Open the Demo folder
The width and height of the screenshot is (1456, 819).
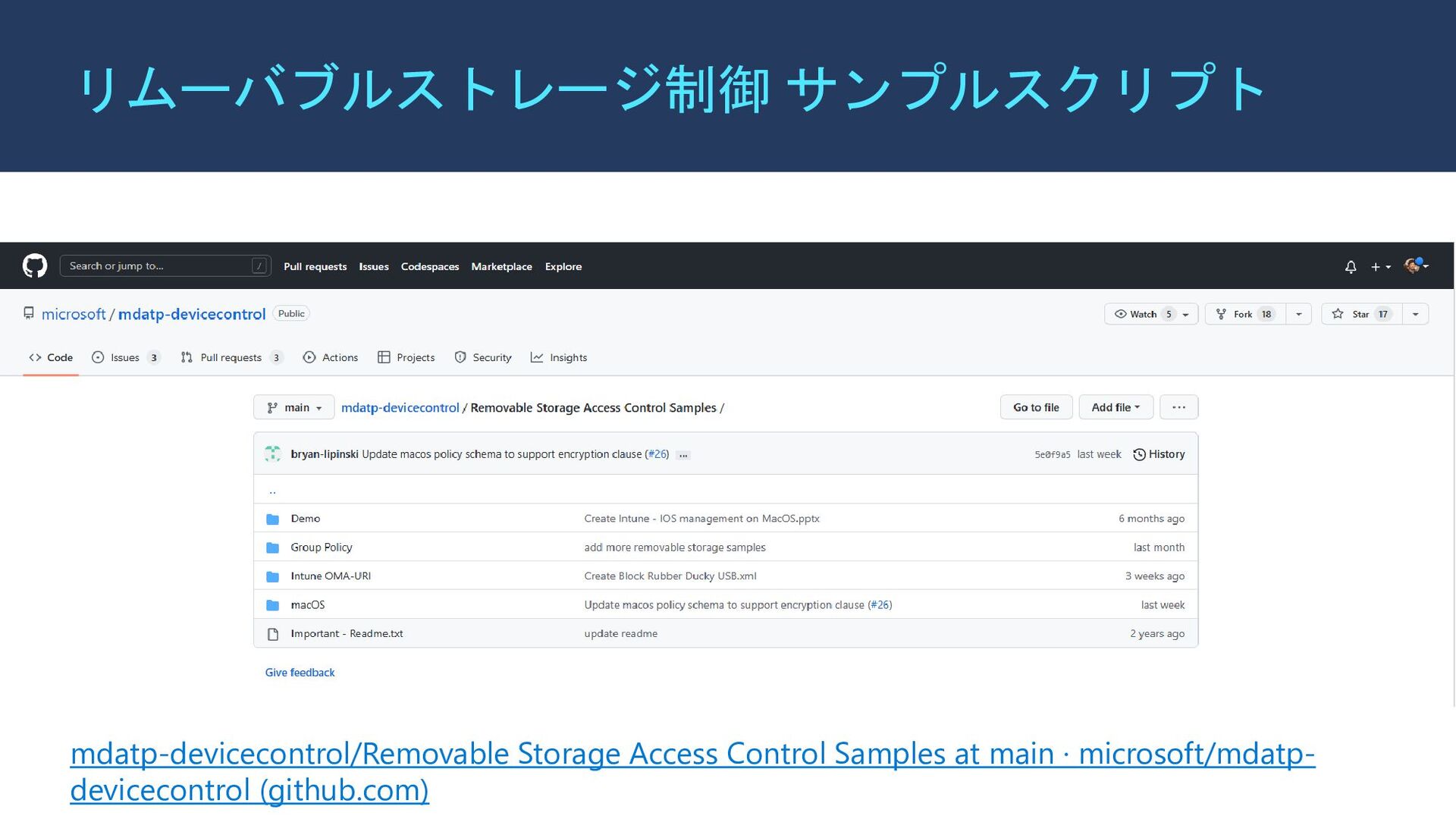(x=306, y=519)
